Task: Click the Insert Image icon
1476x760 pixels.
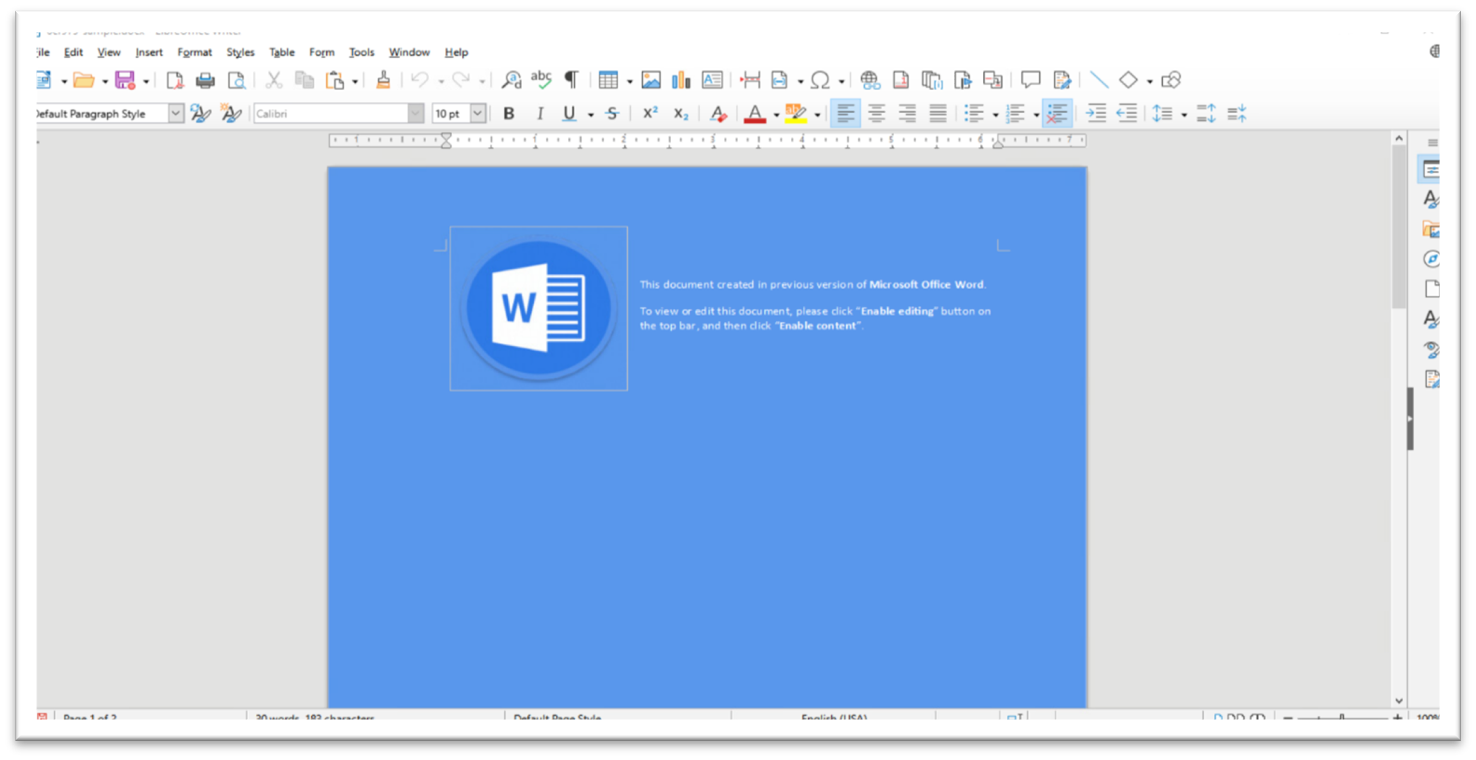Action: (651, 80)
